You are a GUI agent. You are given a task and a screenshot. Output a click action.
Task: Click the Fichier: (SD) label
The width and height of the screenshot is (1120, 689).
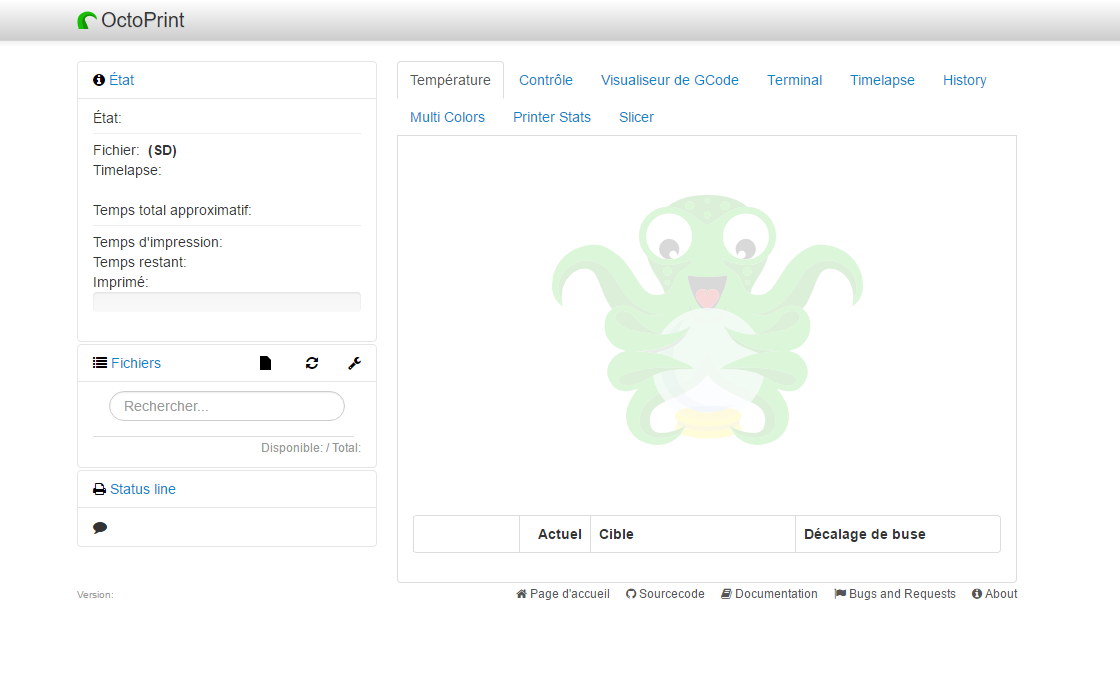tap(135, 151)
